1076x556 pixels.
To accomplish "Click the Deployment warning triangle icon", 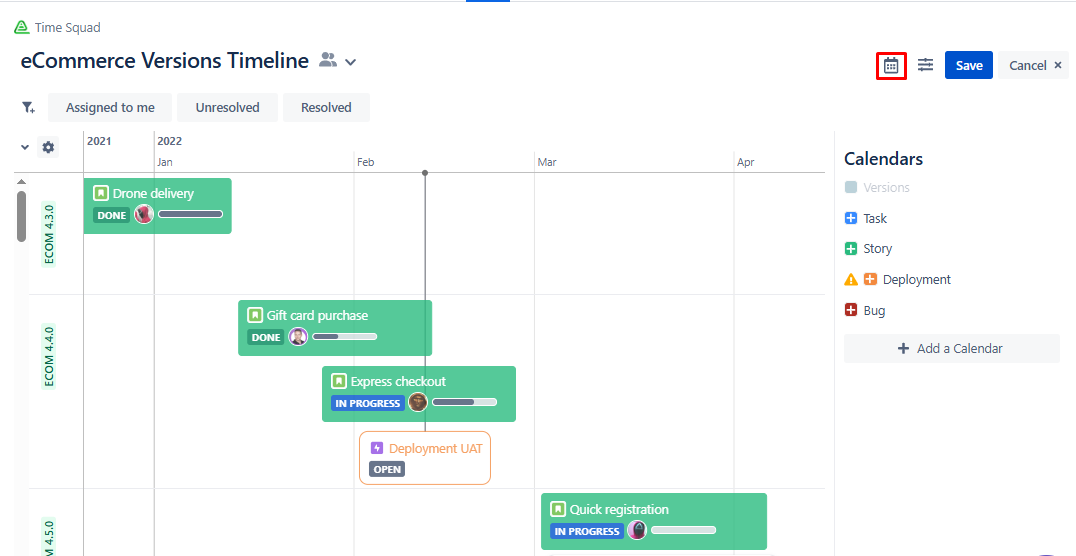I will (x=851, y=280).
